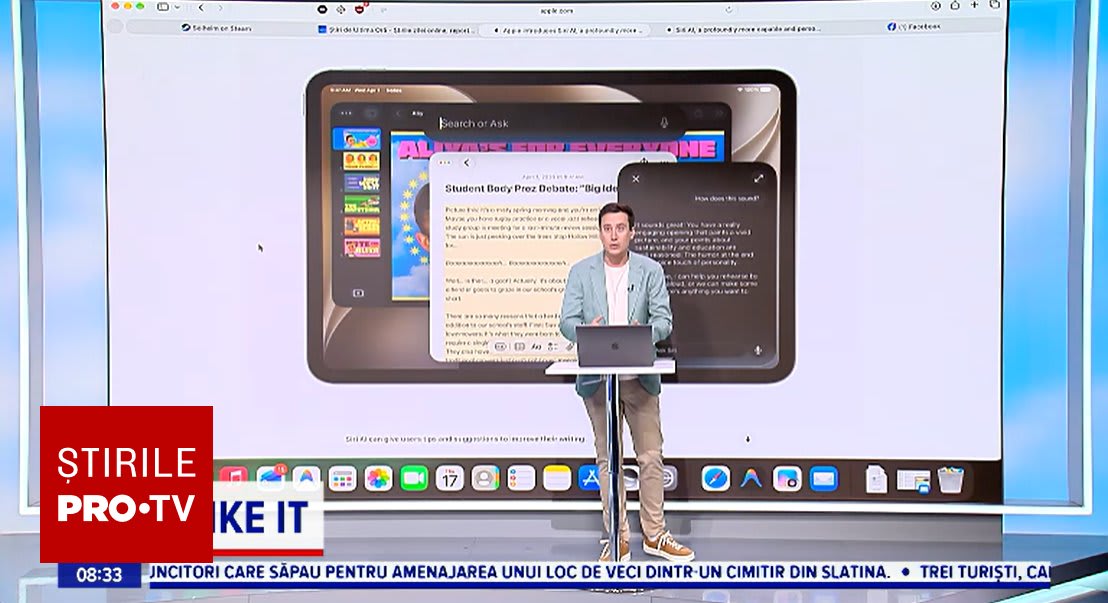The width and height of the screenshot is (1108, 603).
Task: Open Notes from the Dock
Action: pyautogui.click(x=557, y=479)
